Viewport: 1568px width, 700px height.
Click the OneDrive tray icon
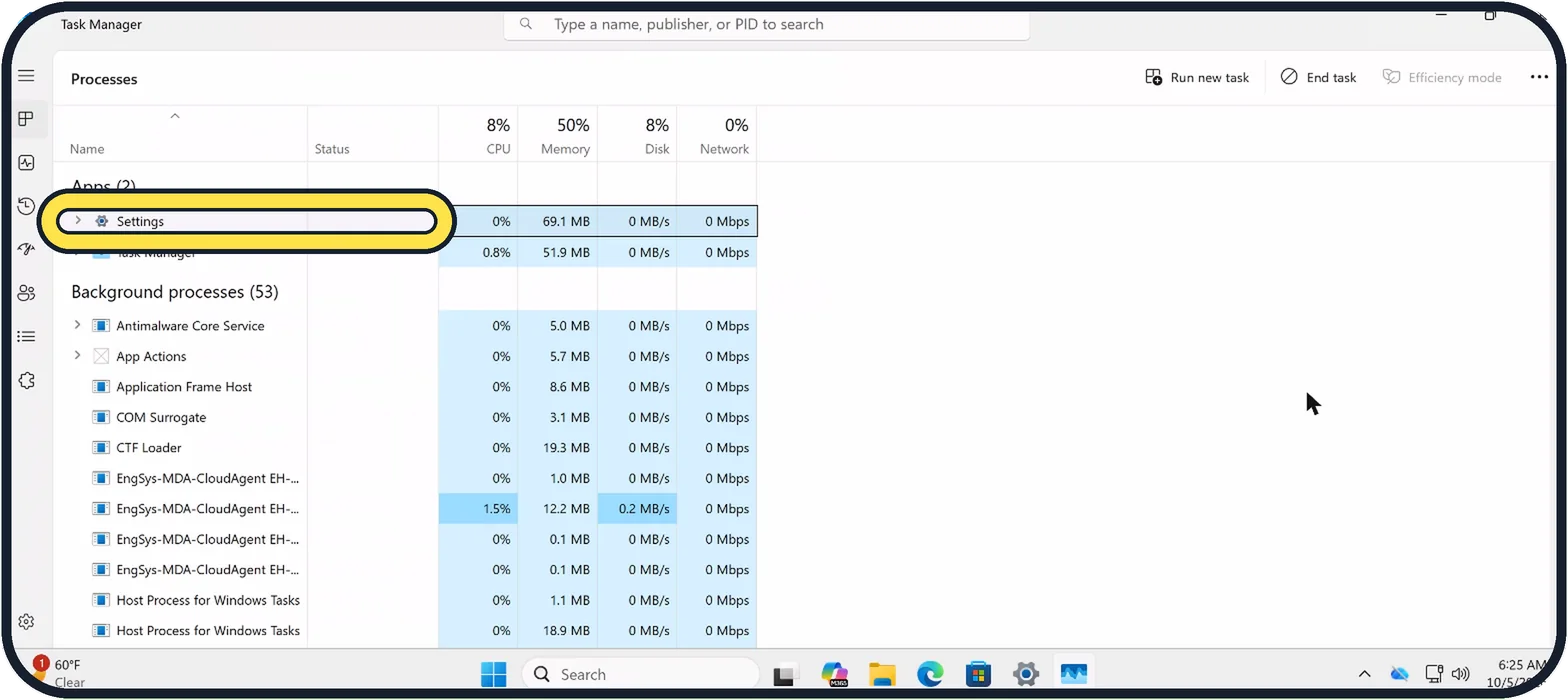point(1400,674)
